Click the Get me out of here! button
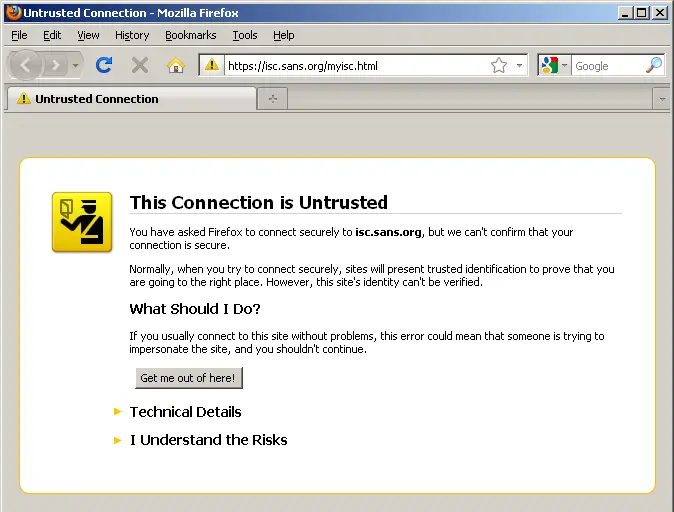 point(189,378)
